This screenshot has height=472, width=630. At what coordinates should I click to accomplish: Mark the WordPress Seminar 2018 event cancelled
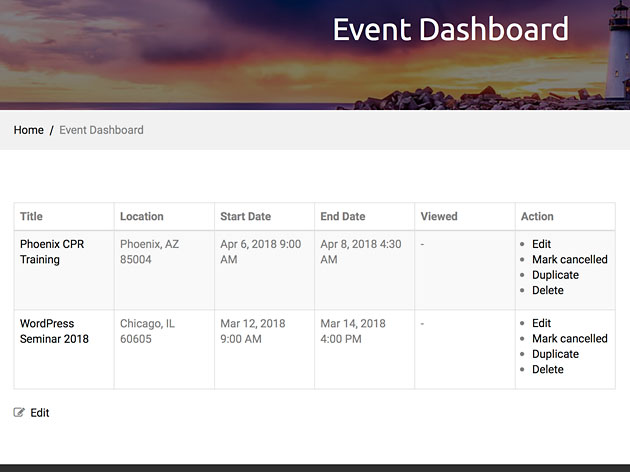tap(570, 339)
